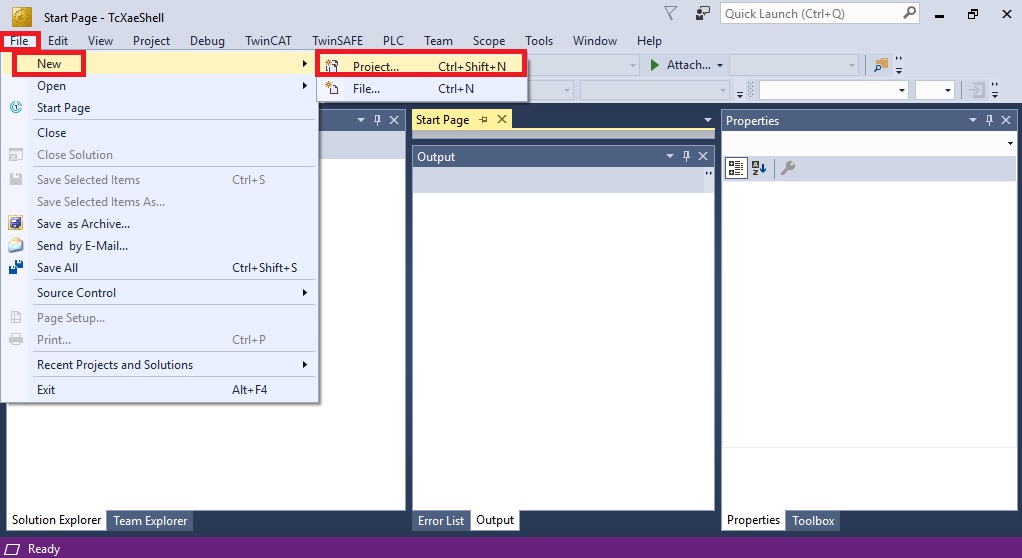Pin the Solution Explorer auto-hide icon

[x=377, y=120]
